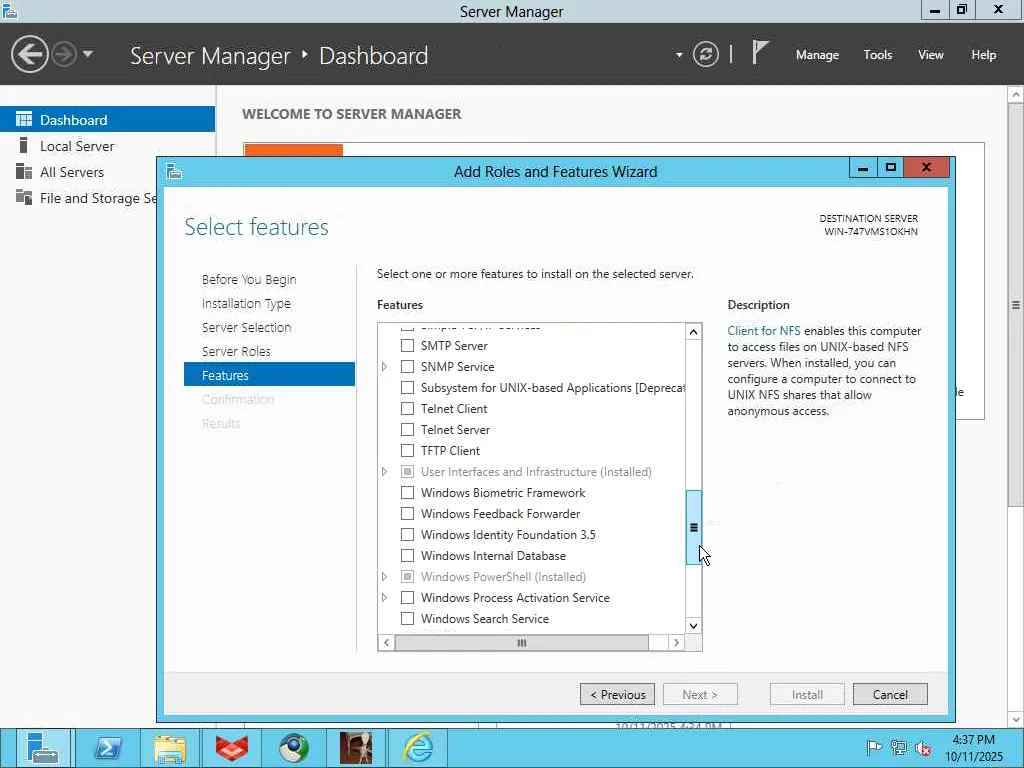This screenshot has width=1024, height=768.
Task: Open the View menu
Action: [931, 55]
